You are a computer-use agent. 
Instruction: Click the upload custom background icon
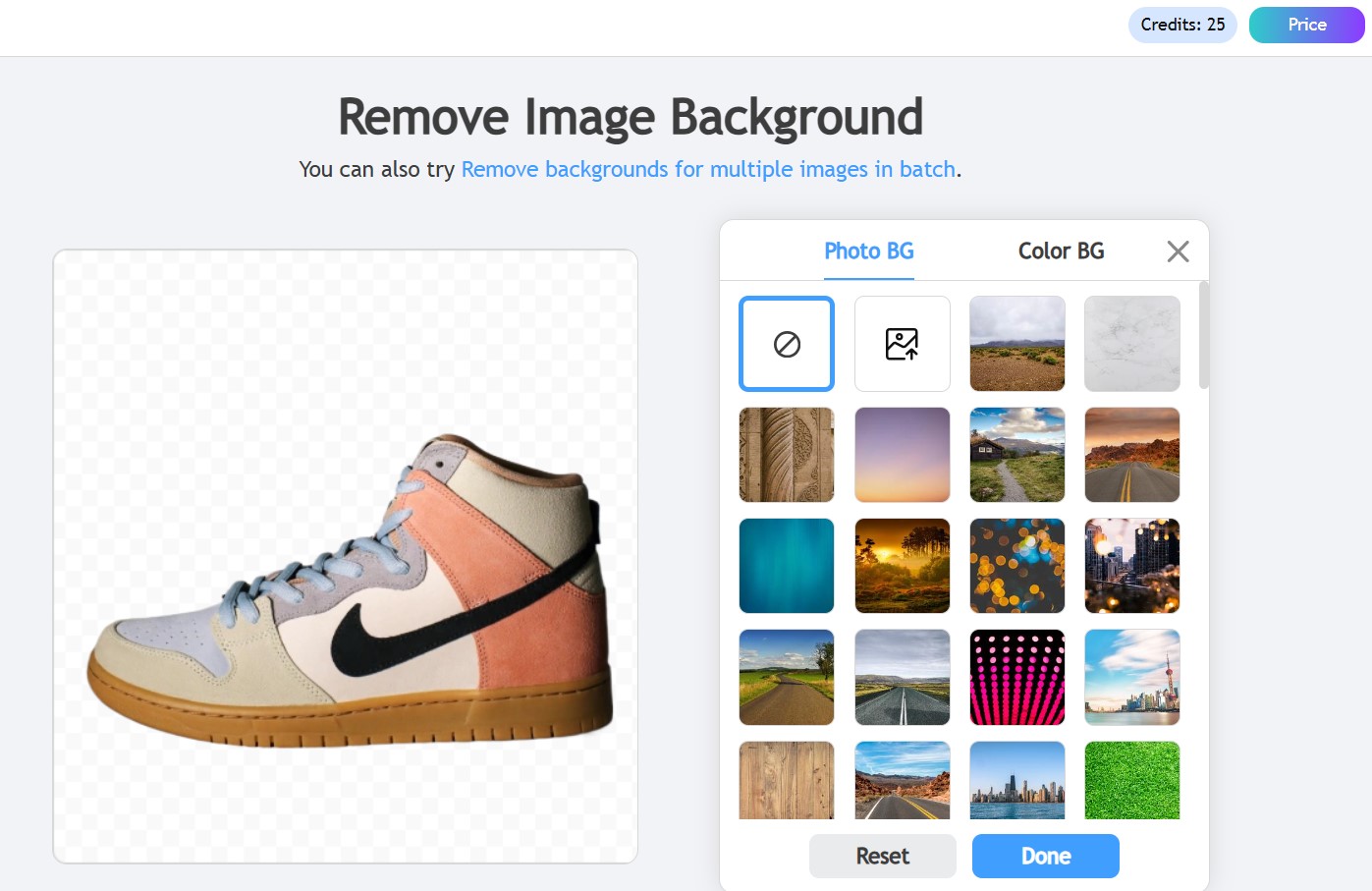(x=902, y=344)
